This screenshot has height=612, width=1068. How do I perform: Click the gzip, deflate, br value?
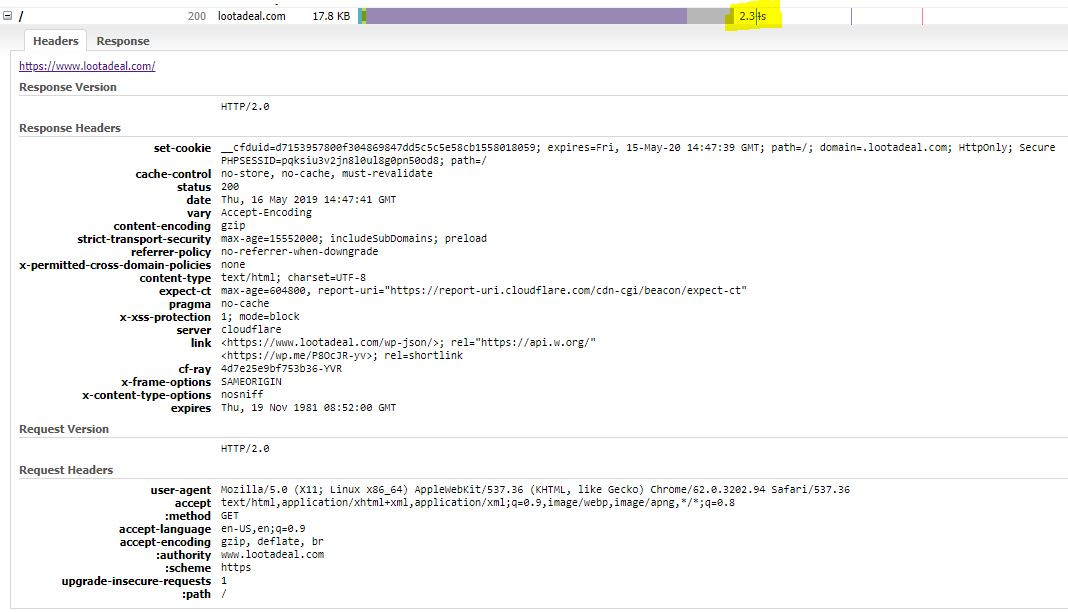272,541
